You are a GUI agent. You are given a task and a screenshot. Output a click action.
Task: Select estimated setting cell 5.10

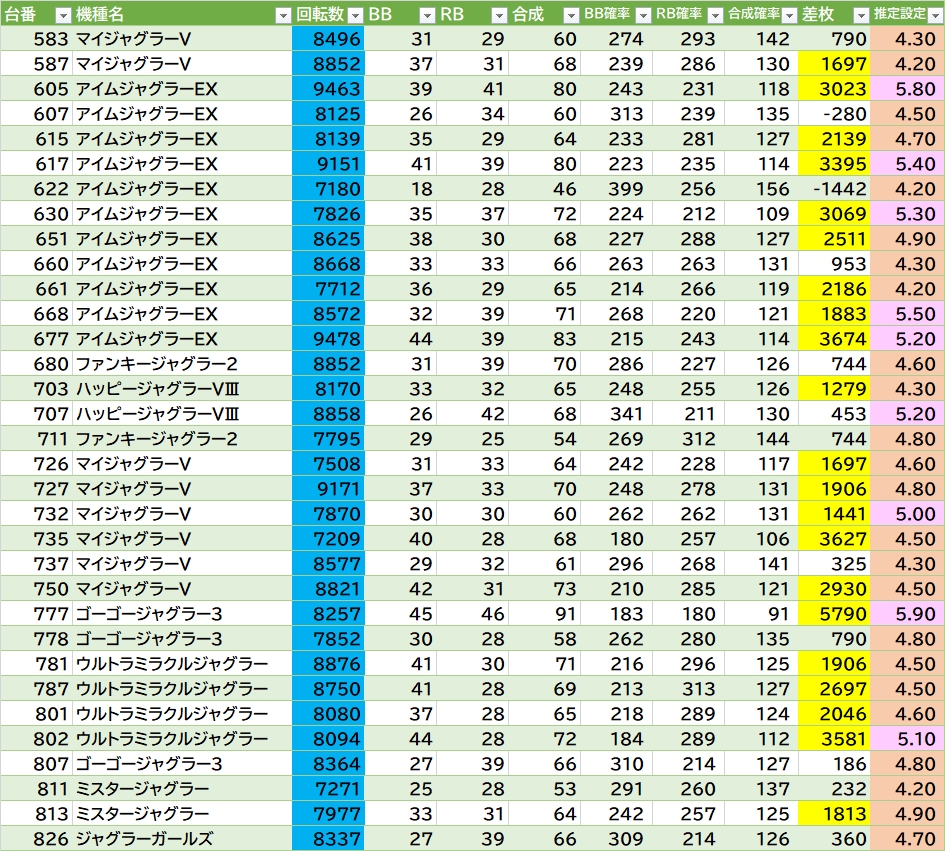[x=908, y=739]
